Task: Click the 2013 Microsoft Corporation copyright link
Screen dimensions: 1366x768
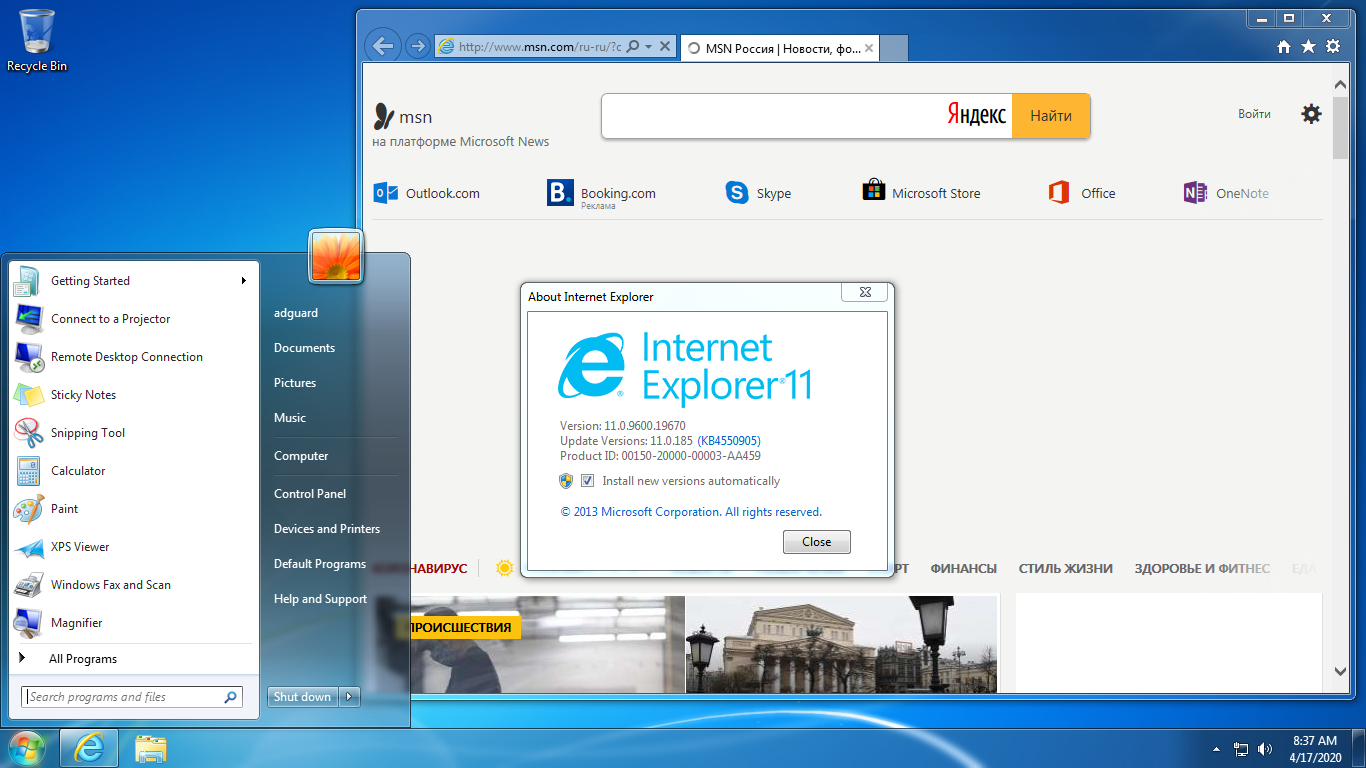Action: tap(691, 512)
